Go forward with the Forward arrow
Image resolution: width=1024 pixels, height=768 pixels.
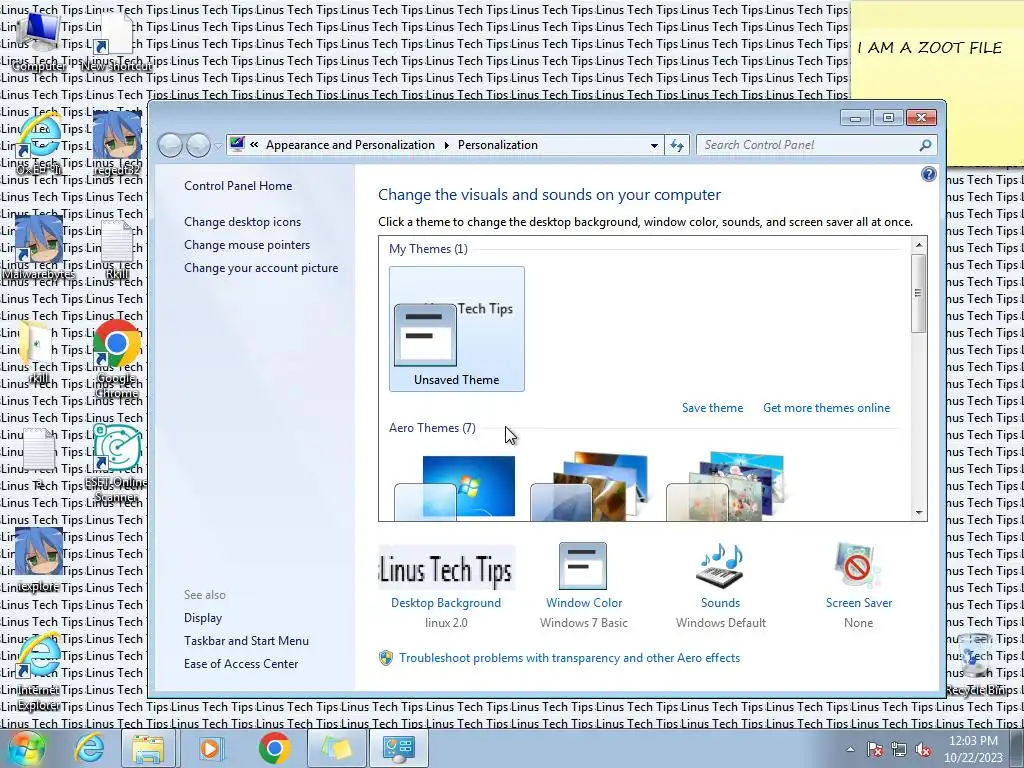198,145
